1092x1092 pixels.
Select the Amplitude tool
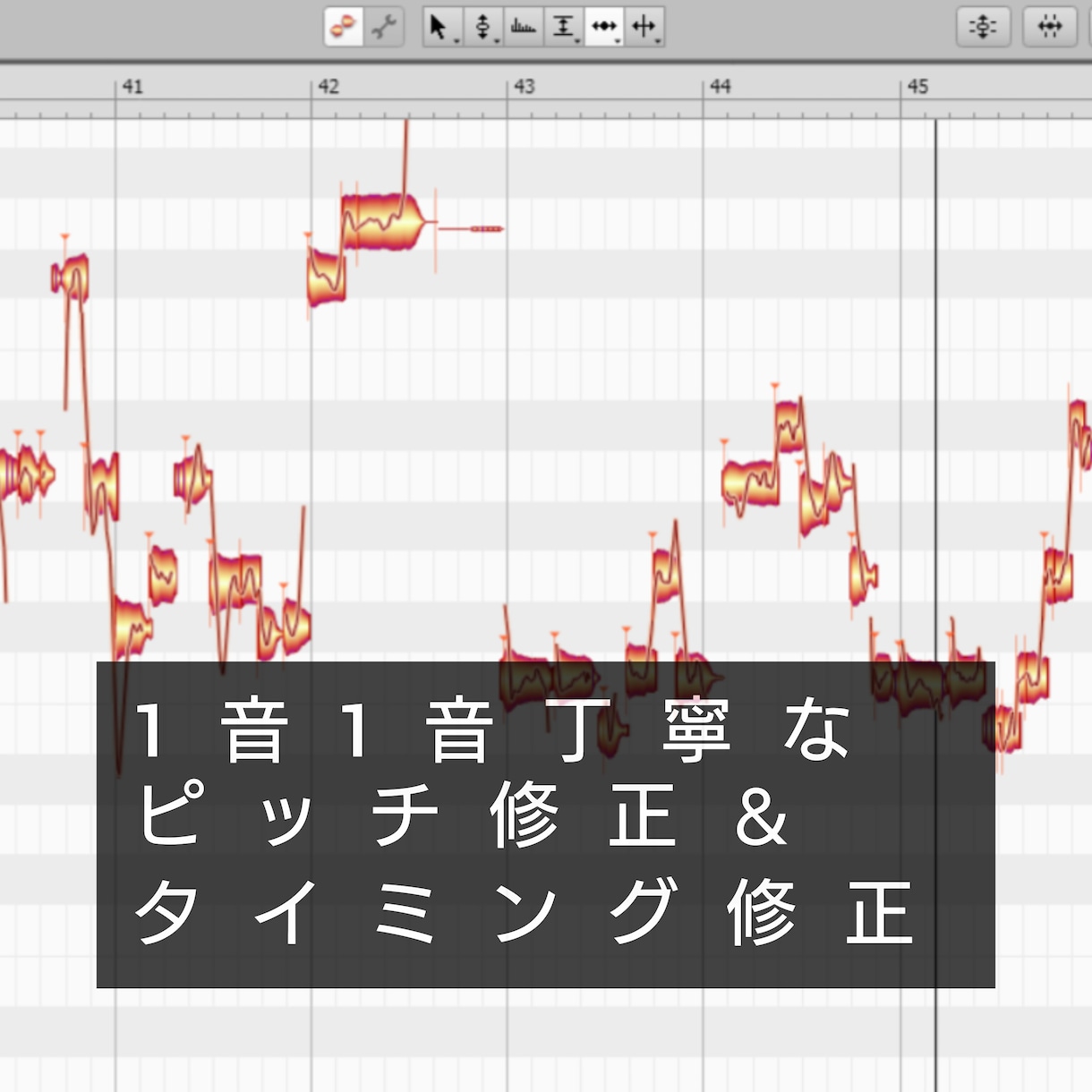[564, 27]
